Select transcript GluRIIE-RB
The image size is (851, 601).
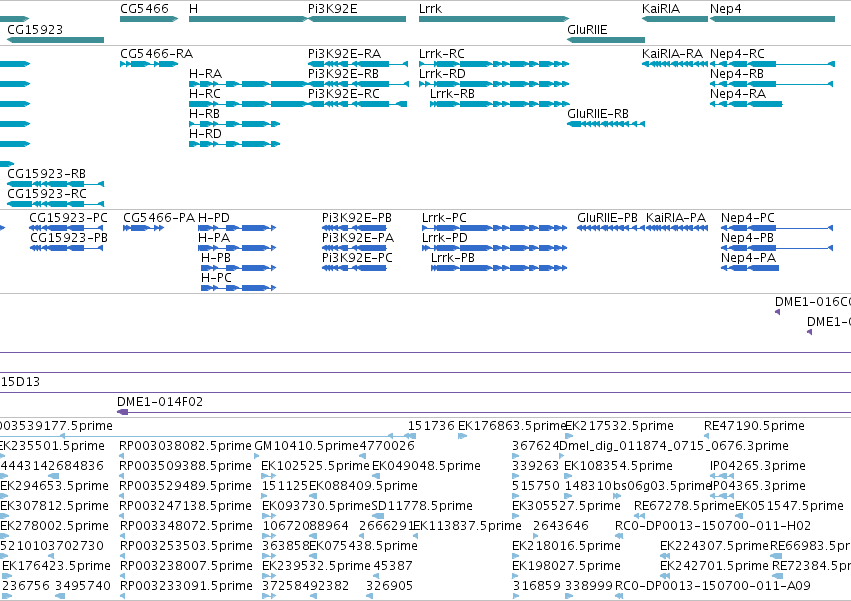pos(606,124)
